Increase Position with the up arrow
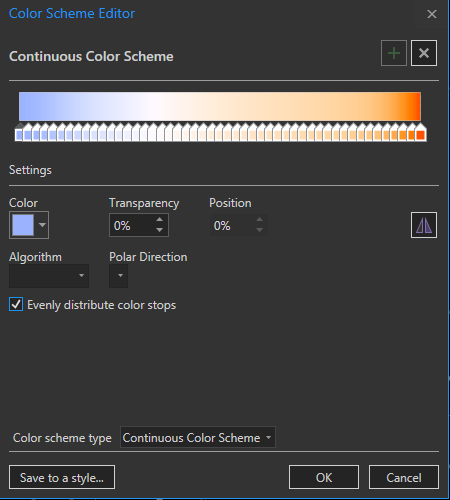This screenshot has width=450, height=500. coord(259,220)
